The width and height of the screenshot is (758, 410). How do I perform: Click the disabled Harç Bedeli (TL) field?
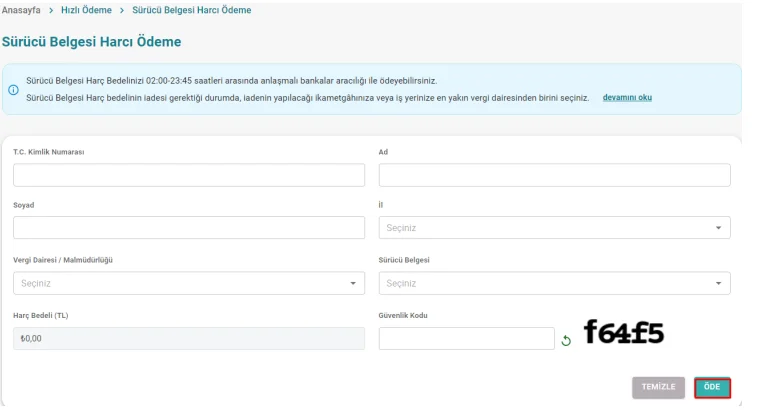189,338
